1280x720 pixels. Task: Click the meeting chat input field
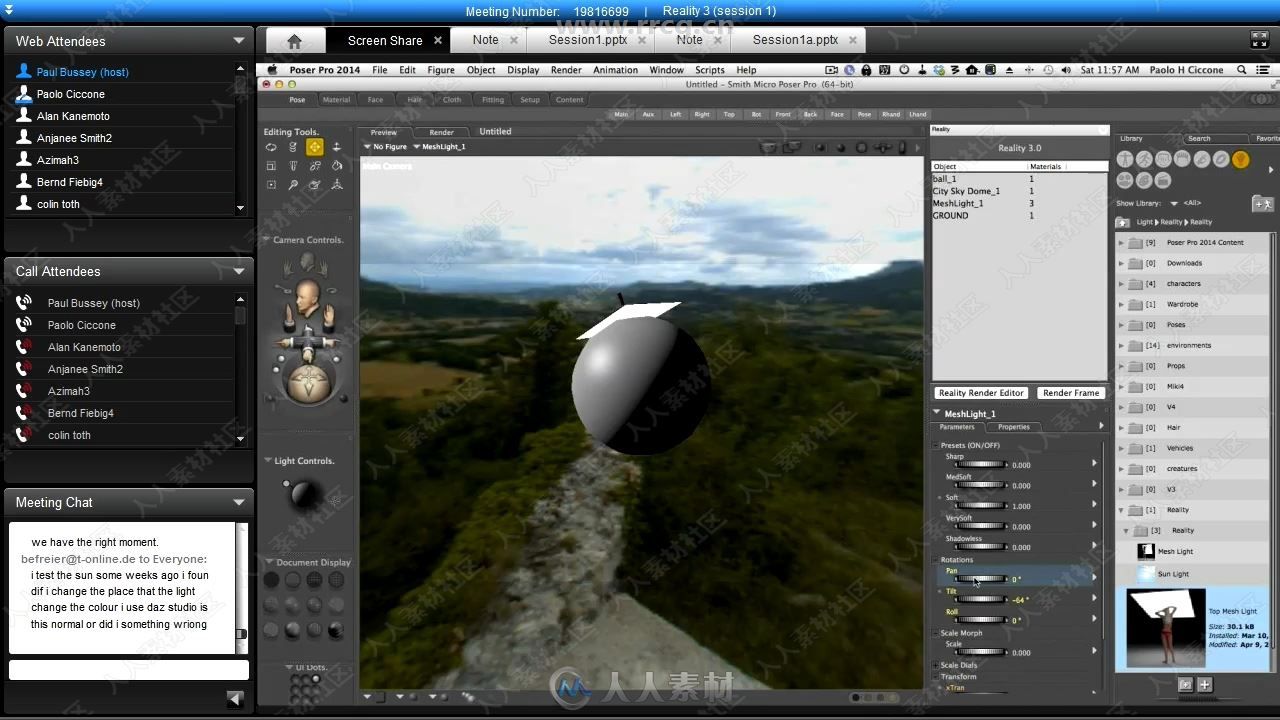128,670
